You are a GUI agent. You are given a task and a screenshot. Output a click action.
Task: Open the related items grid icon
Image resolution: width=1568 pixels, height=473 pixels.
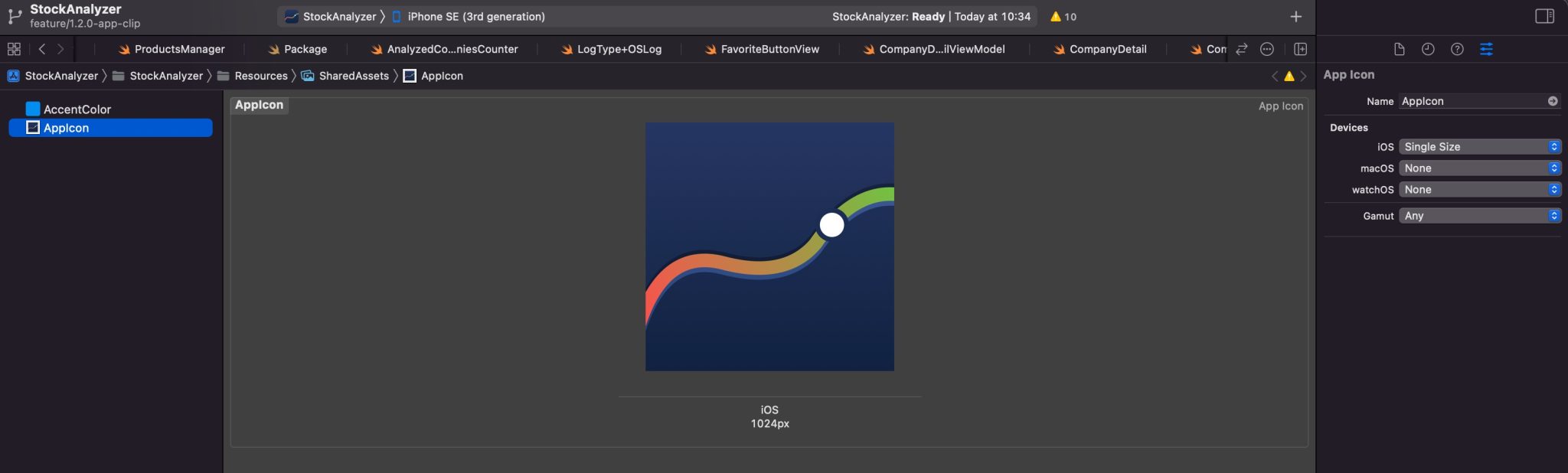[x=14, y=49]
